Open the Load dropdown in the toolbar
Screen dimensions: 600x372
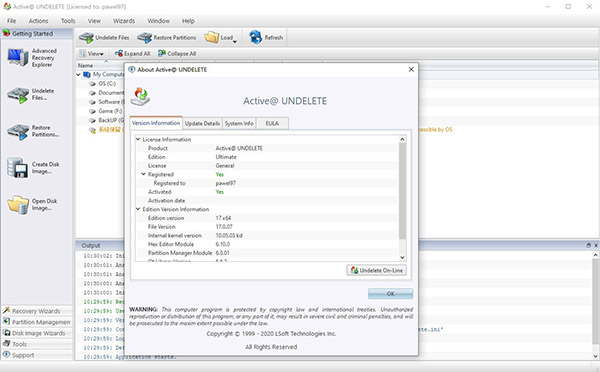tap(221, 38)
